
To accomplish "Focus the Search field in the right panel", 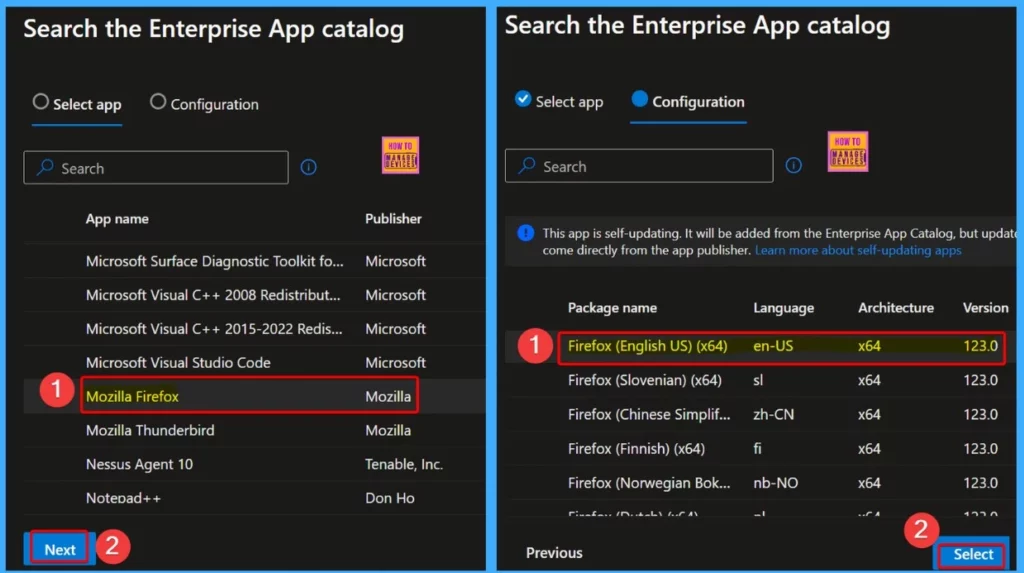I will tap(639, 166).
